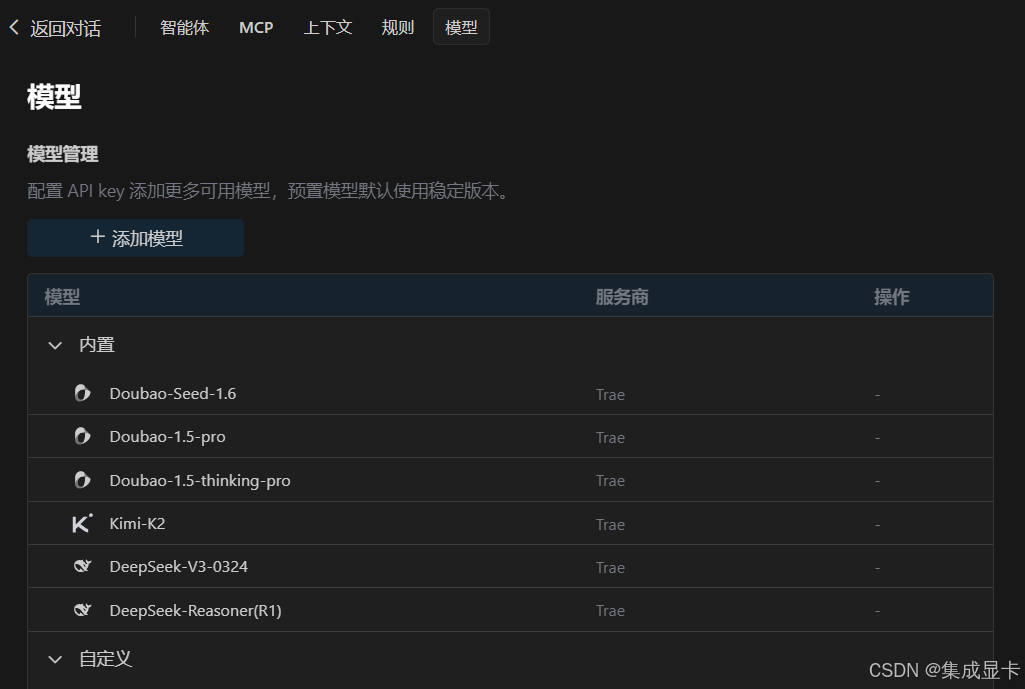
Task: Click the Kimi-K2 logo icon
Action: [82, 523]
